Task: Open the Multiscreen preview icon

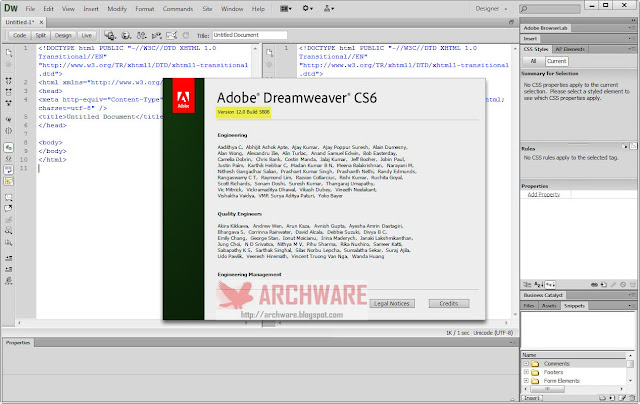Action: click(x=110, y=36)
